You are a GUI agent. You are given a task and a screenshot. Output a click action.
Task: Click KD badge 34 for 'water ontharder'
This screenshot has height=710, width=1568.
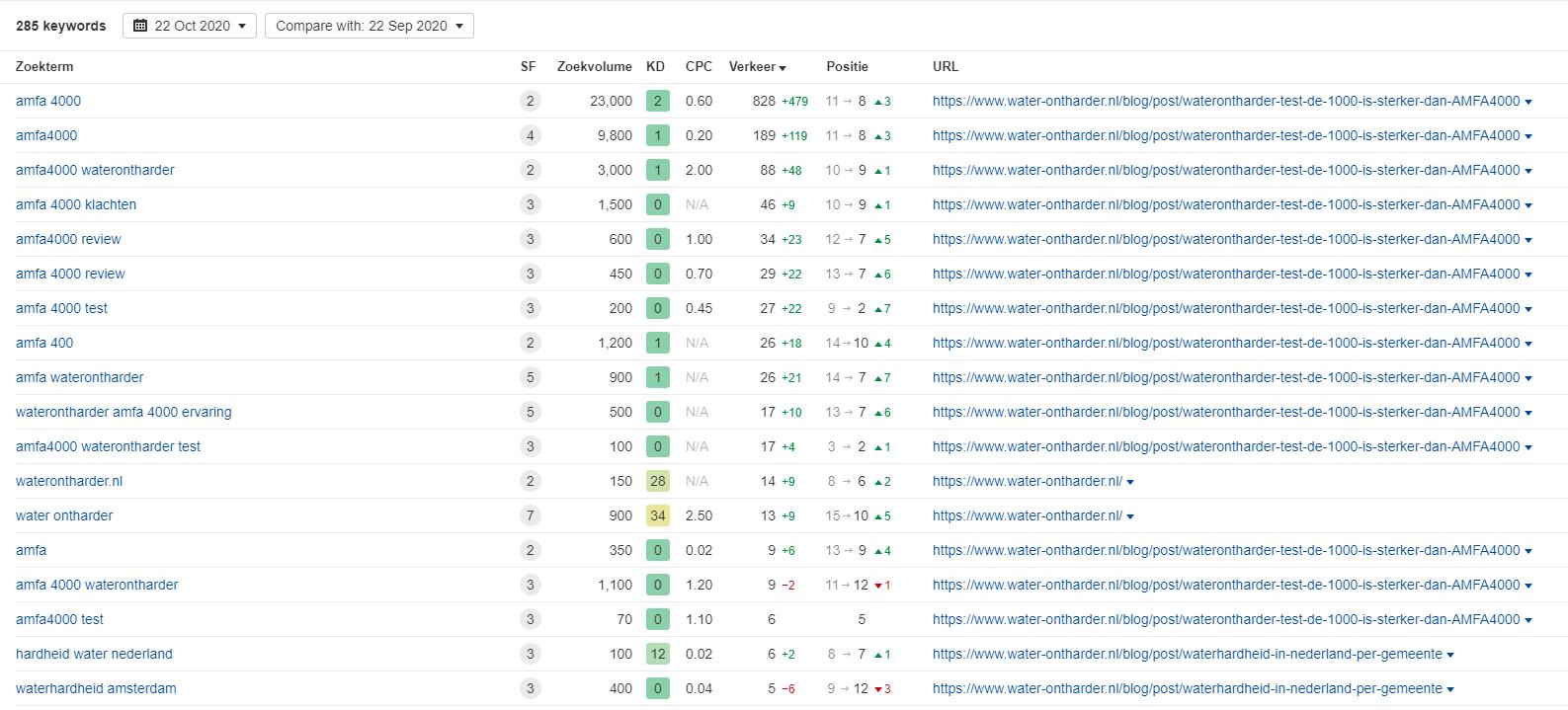click(x=658, y=515)
